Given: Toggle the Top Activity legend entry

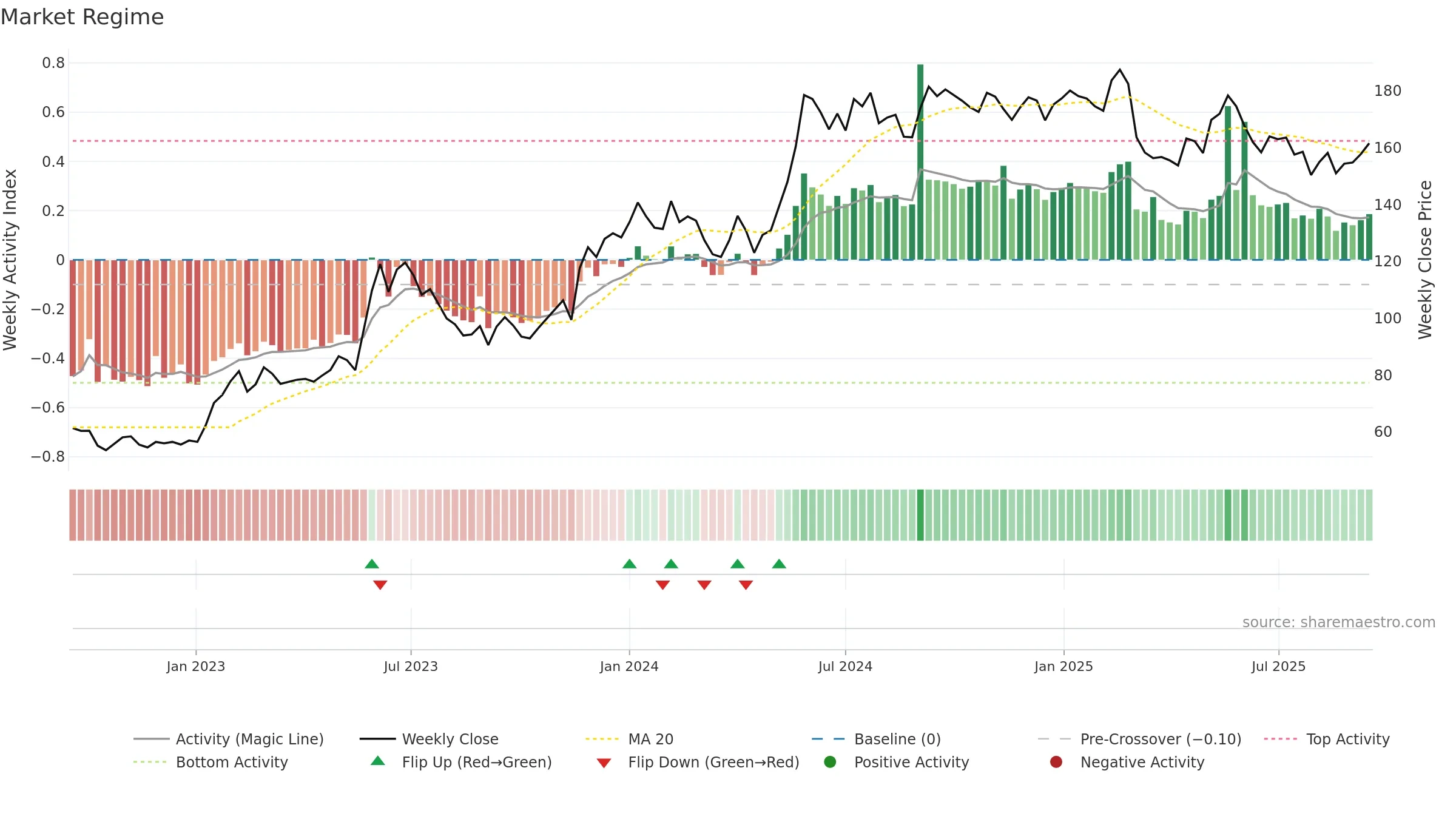Looking at the screenshot, I should point(1326,739).
